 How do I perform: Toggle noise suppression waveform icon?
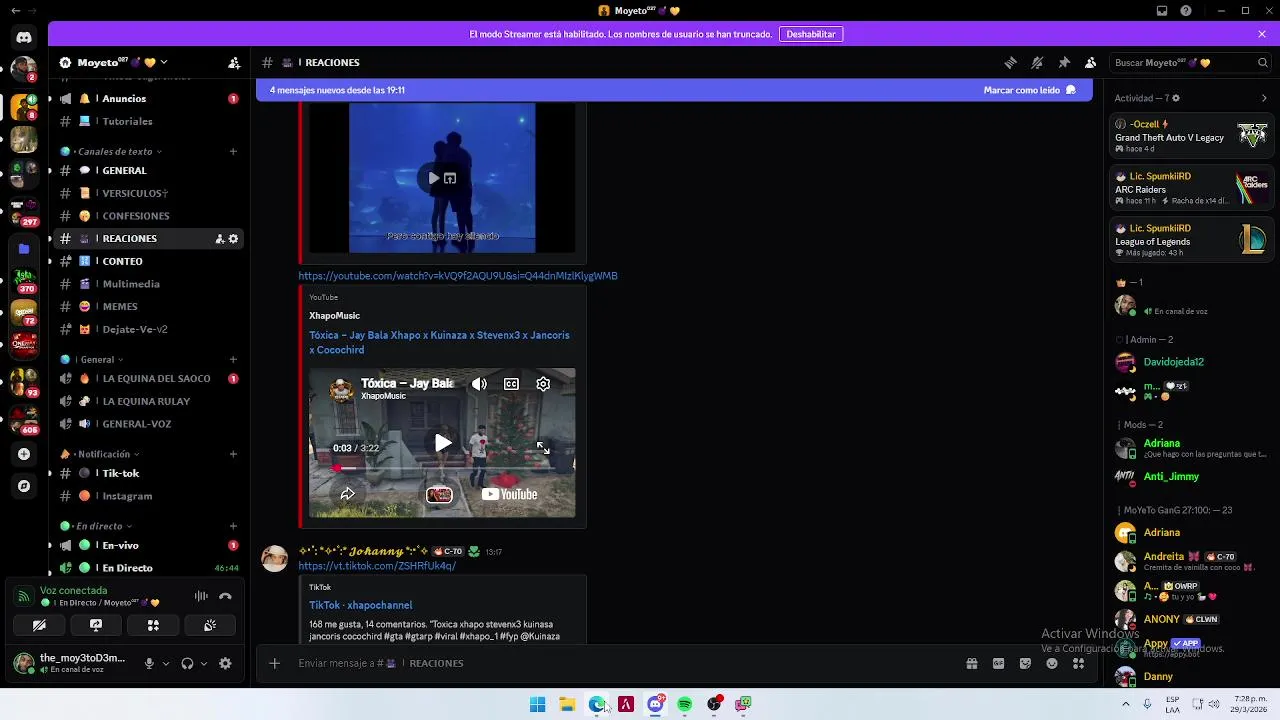pyautogui.click(x=201, y=596)
